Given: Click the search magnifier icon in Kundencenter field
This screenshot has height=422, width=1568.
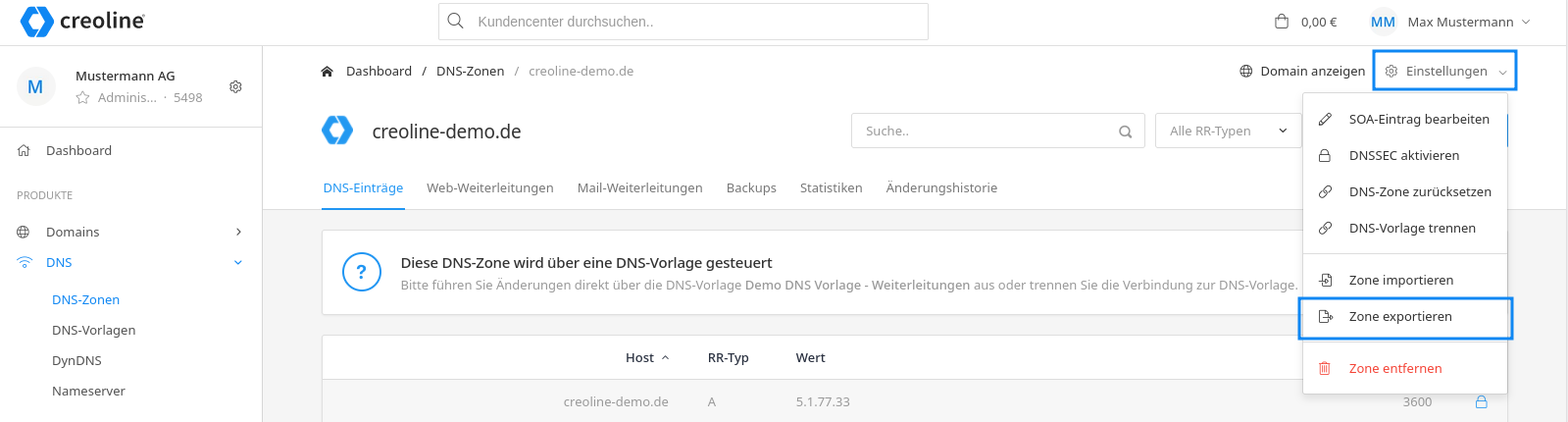Looking at the screenshot, I should [x=455, y=21].
